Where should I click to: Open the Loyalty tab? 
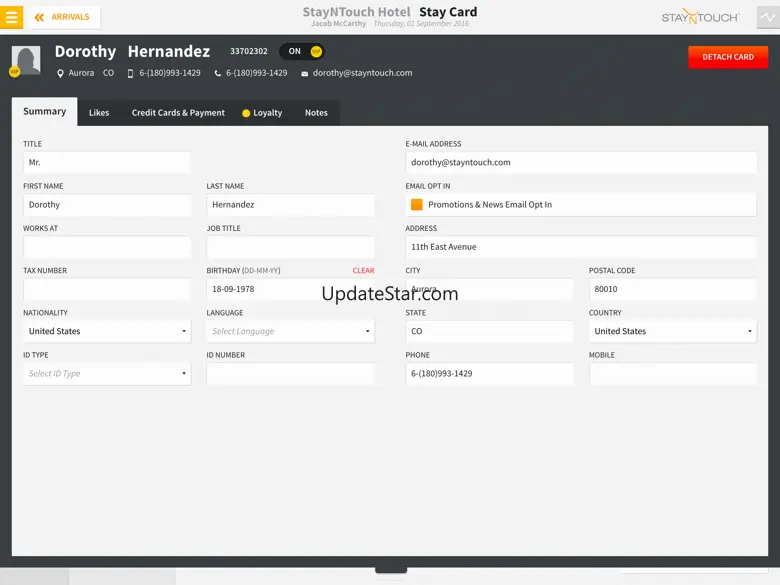point(262,113)
